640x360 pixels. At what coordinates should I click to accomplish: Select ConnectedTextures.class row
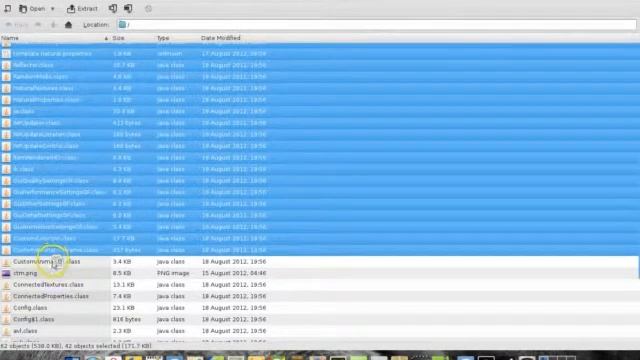[320, 284]
